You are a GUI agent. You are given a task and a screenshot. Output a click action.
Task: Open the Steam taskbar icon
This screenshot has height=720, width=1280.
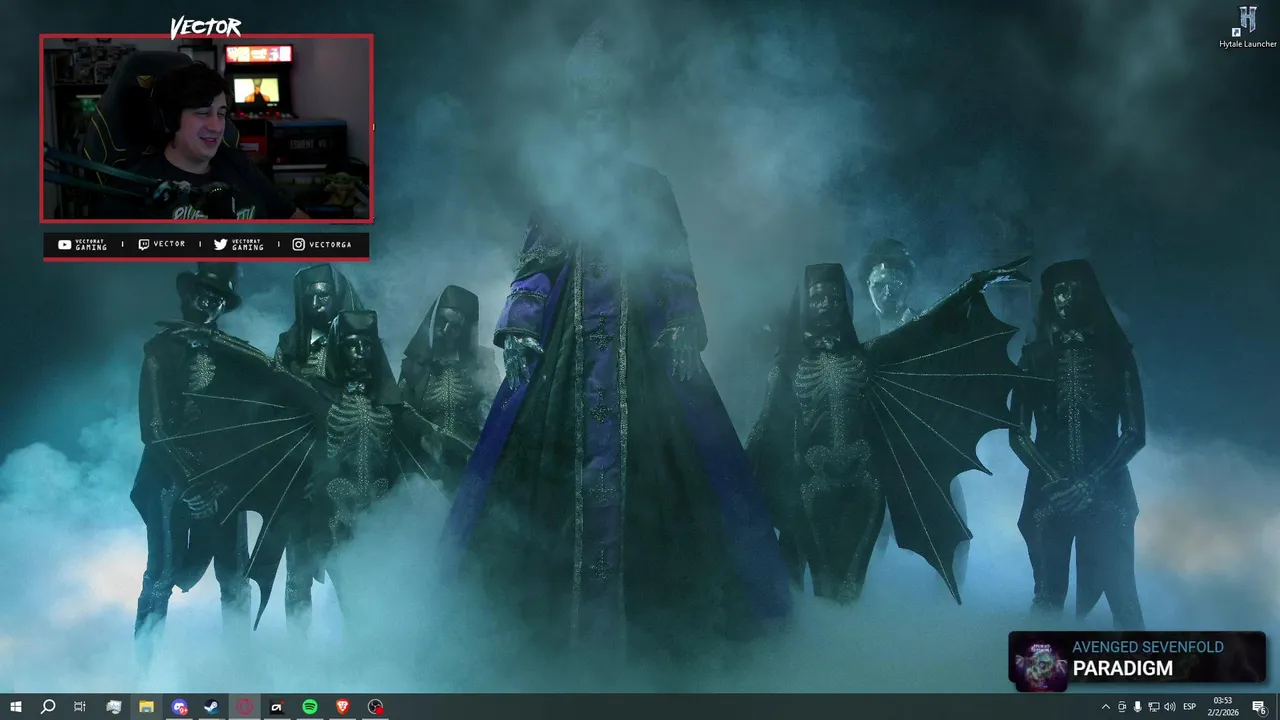tap(212, 707)
